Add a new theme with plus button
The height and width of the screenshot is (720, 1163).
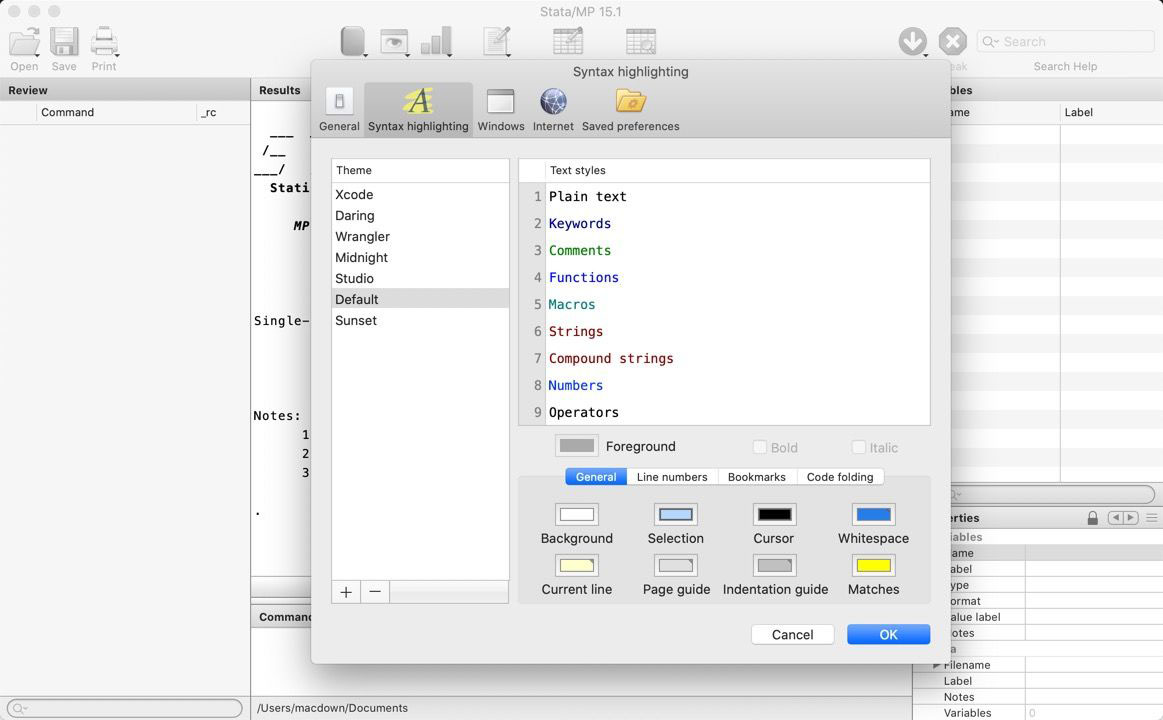point(346,592)
